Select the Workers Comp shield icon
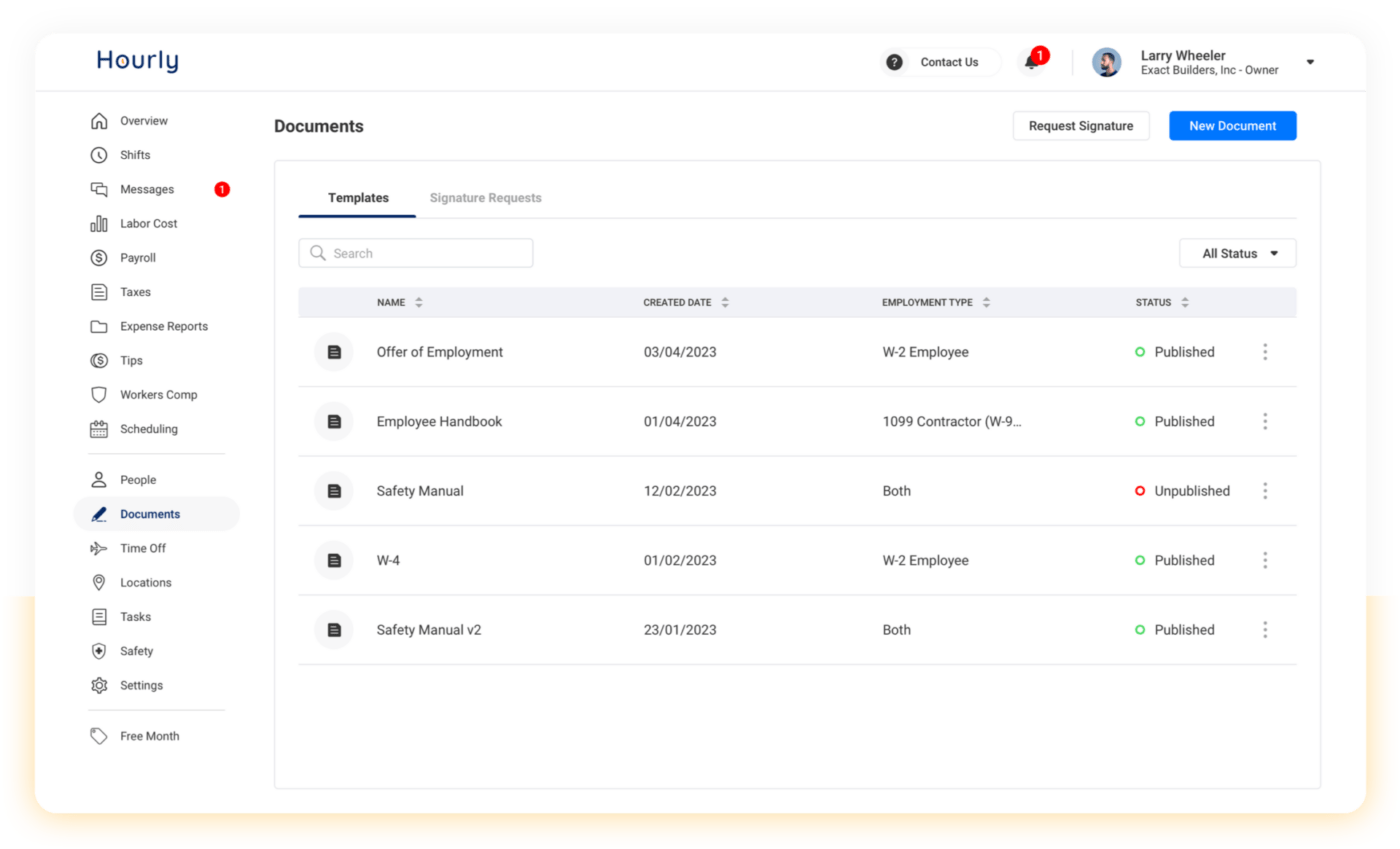The height and width of the screenshot is (849, 1400). pos(99,395)
